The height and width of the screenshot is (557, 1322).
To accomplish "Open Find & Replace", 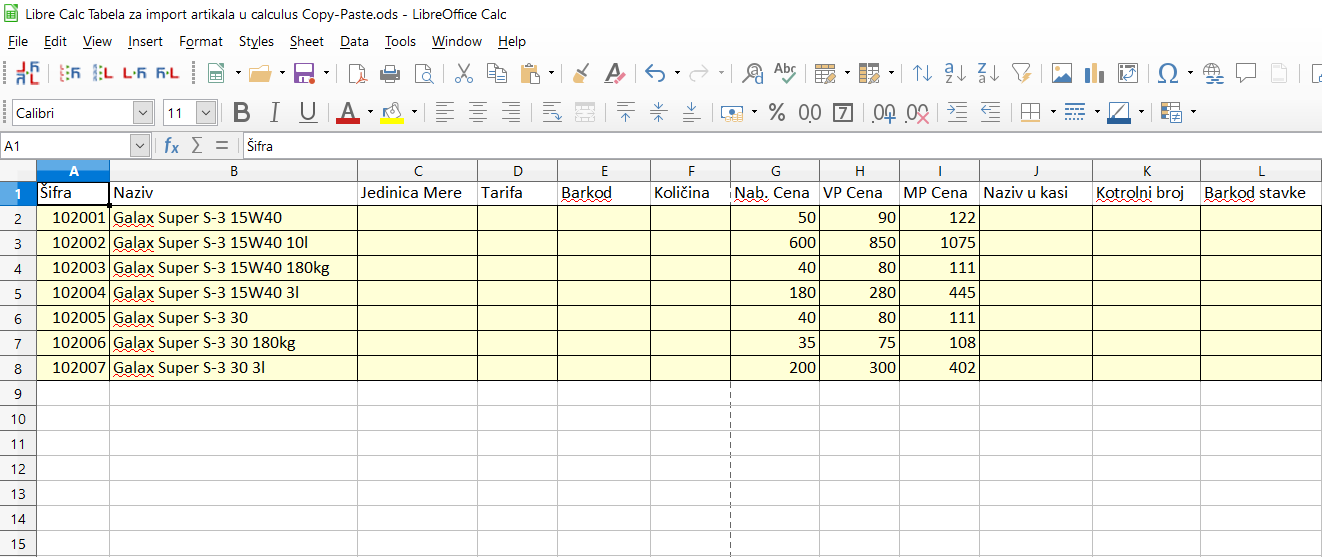I will coord(754,73).
